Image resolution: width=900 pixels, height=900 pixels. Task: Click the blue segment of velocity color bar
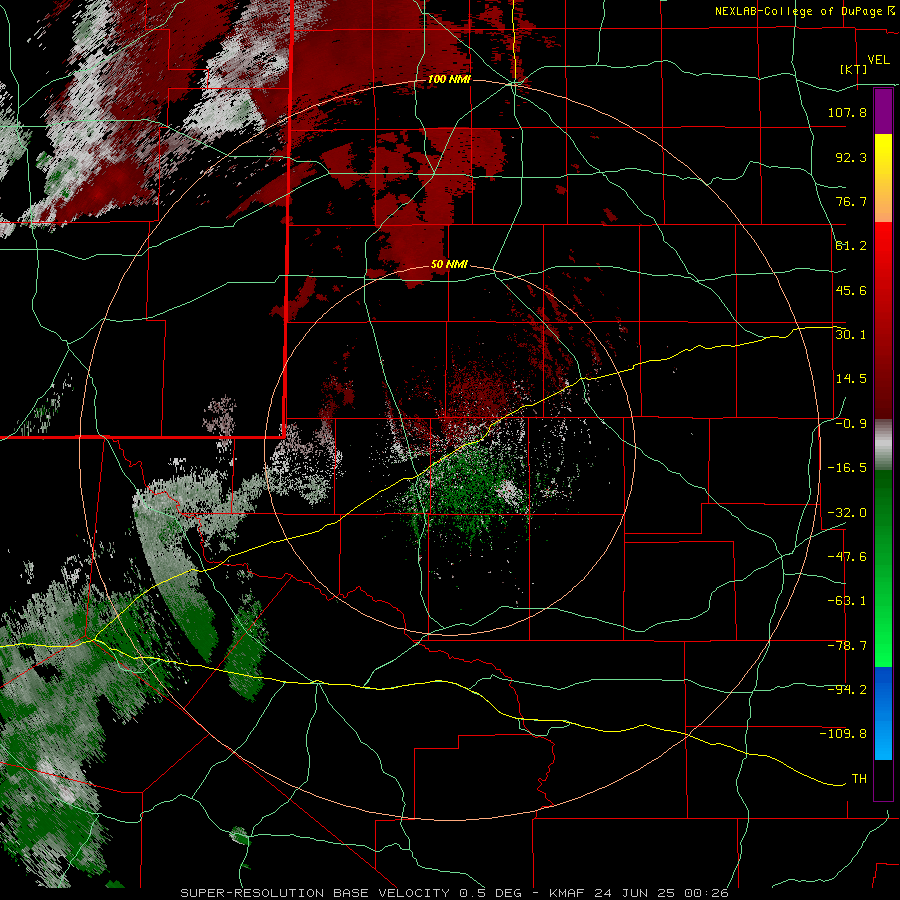pos(883,713)
